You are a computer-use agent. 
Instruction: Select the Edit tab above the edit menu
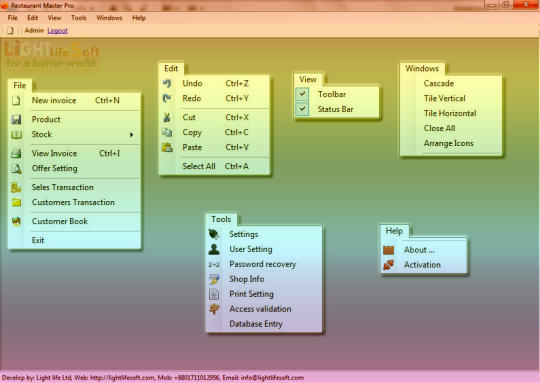click(x=171, y=69)
